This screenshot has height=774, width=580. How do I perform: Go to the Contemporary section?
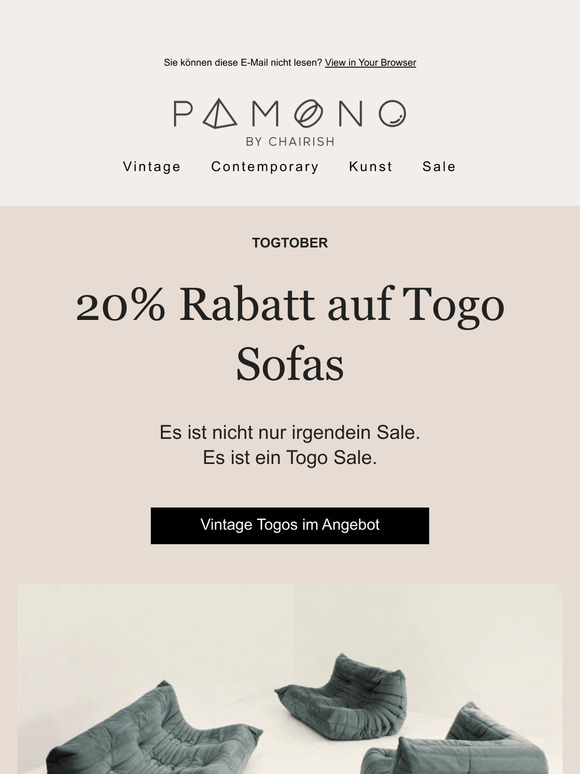265,166
